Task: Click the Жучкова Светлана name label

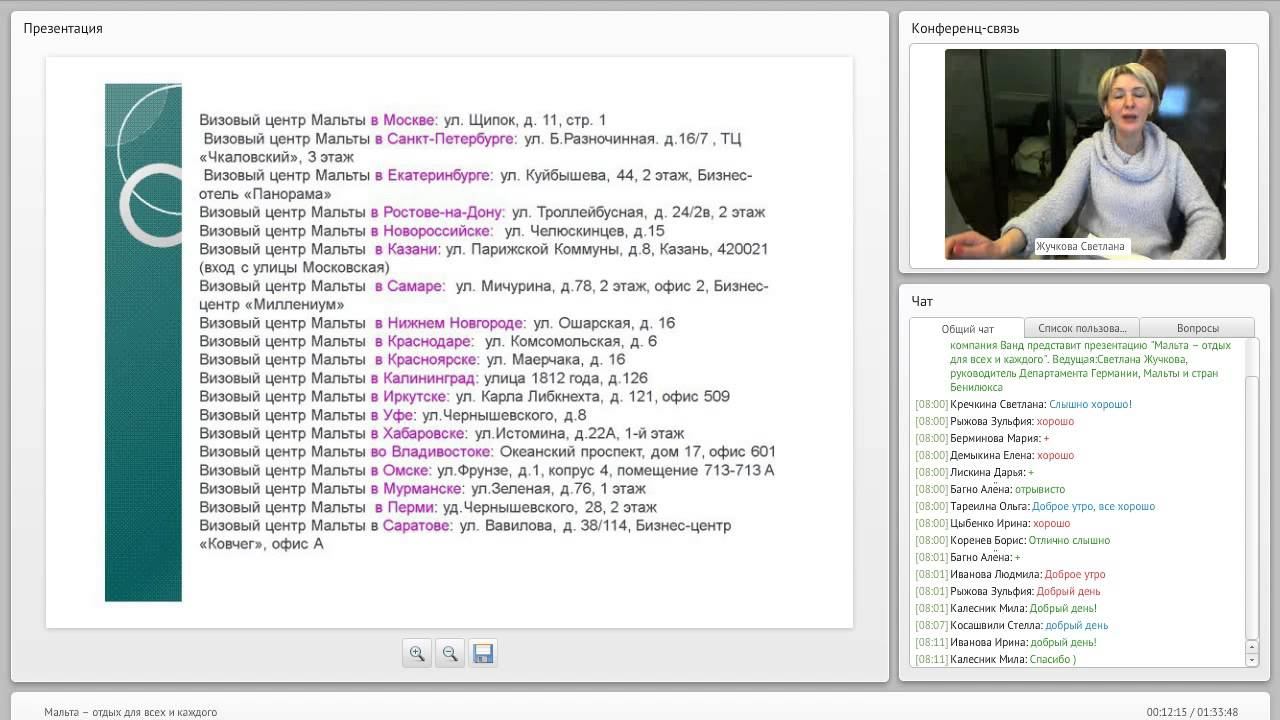Action: point(1080,246)
